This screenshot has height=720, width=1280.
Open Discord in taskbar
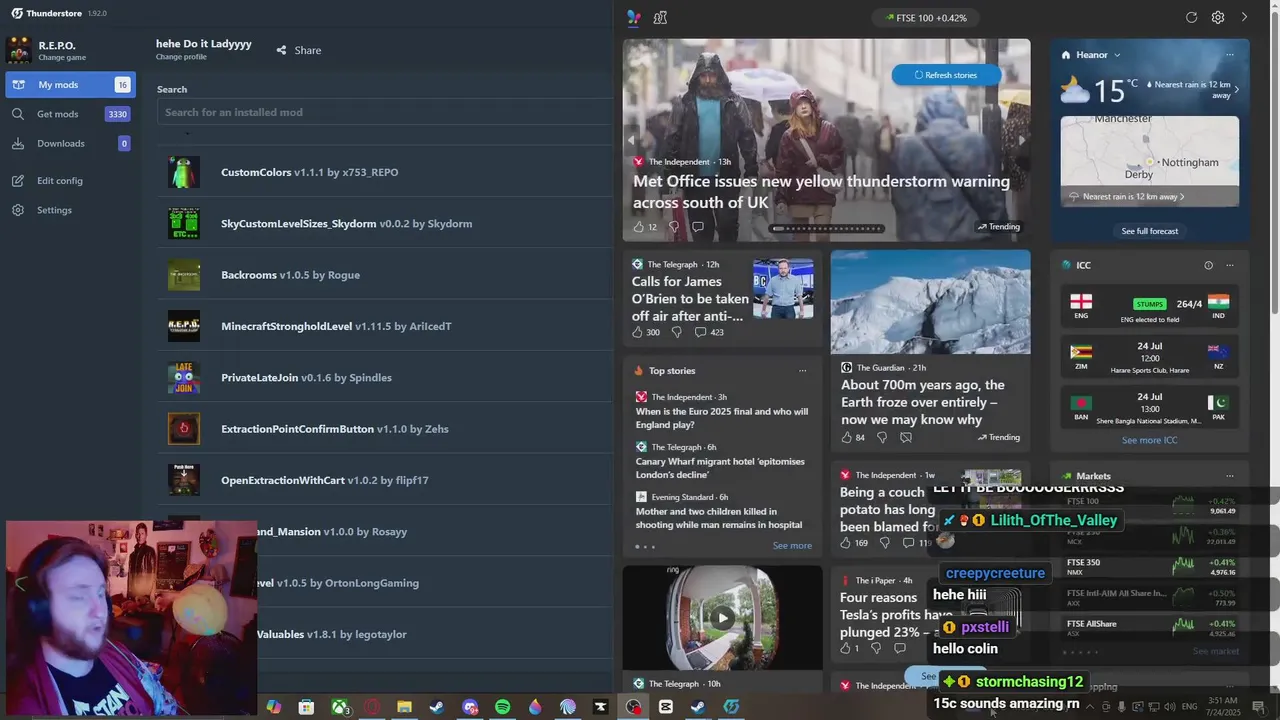coord(469,707)
